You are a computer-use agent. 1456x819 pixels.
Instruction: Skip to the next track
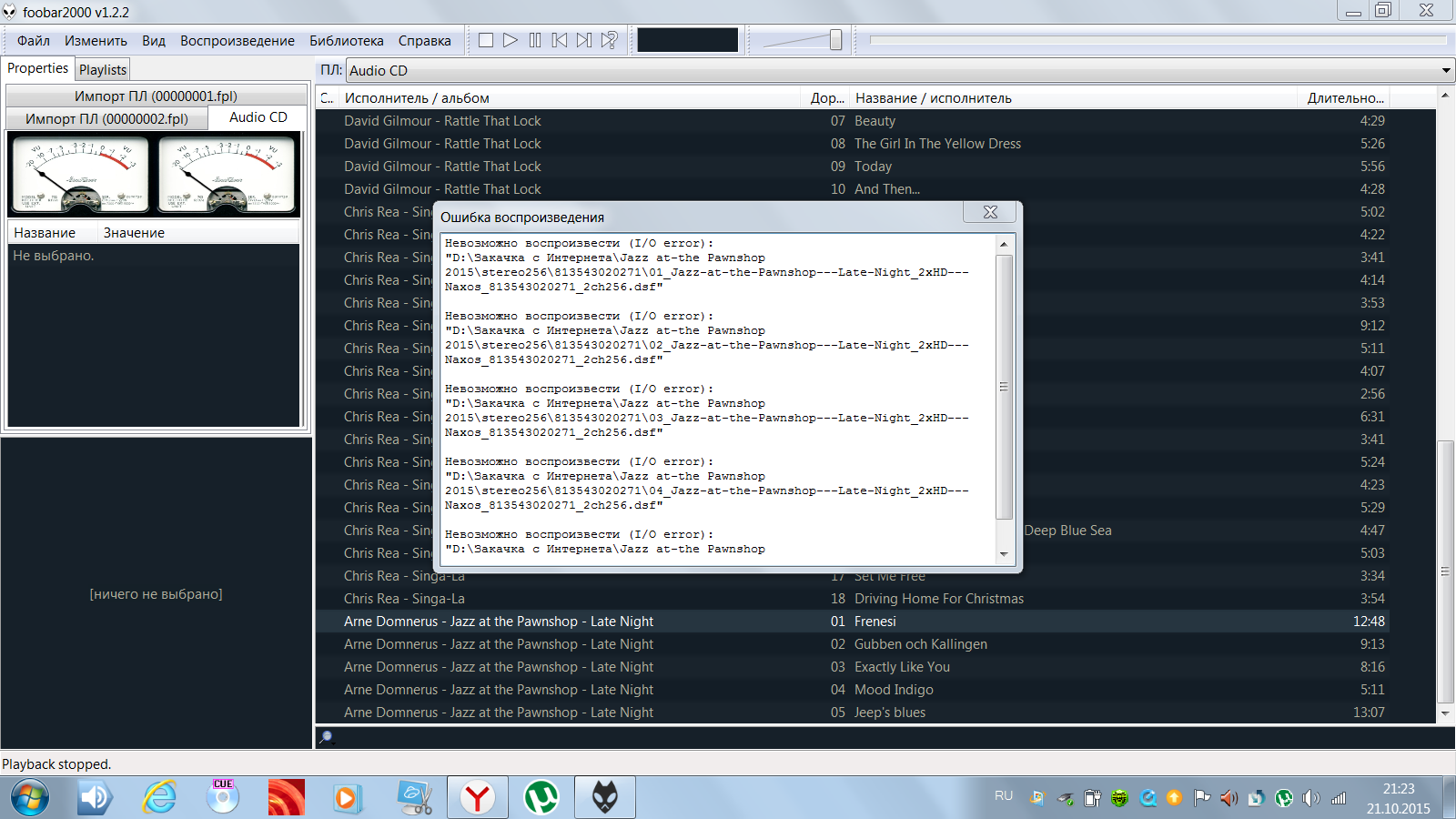pyautogui.click(x=584, y=40)
